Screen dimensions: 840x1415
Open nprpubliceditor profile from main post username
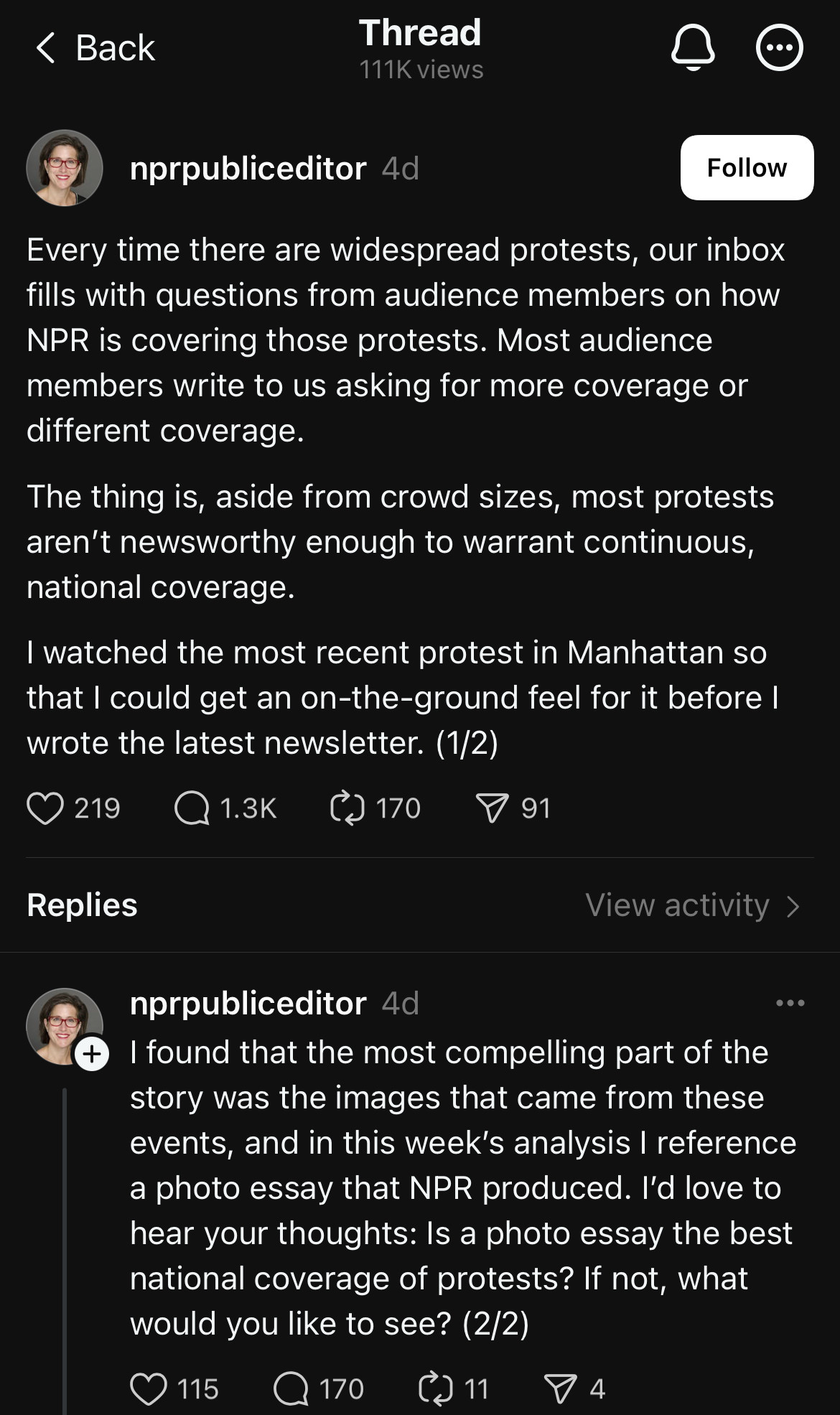click(248, 169)
